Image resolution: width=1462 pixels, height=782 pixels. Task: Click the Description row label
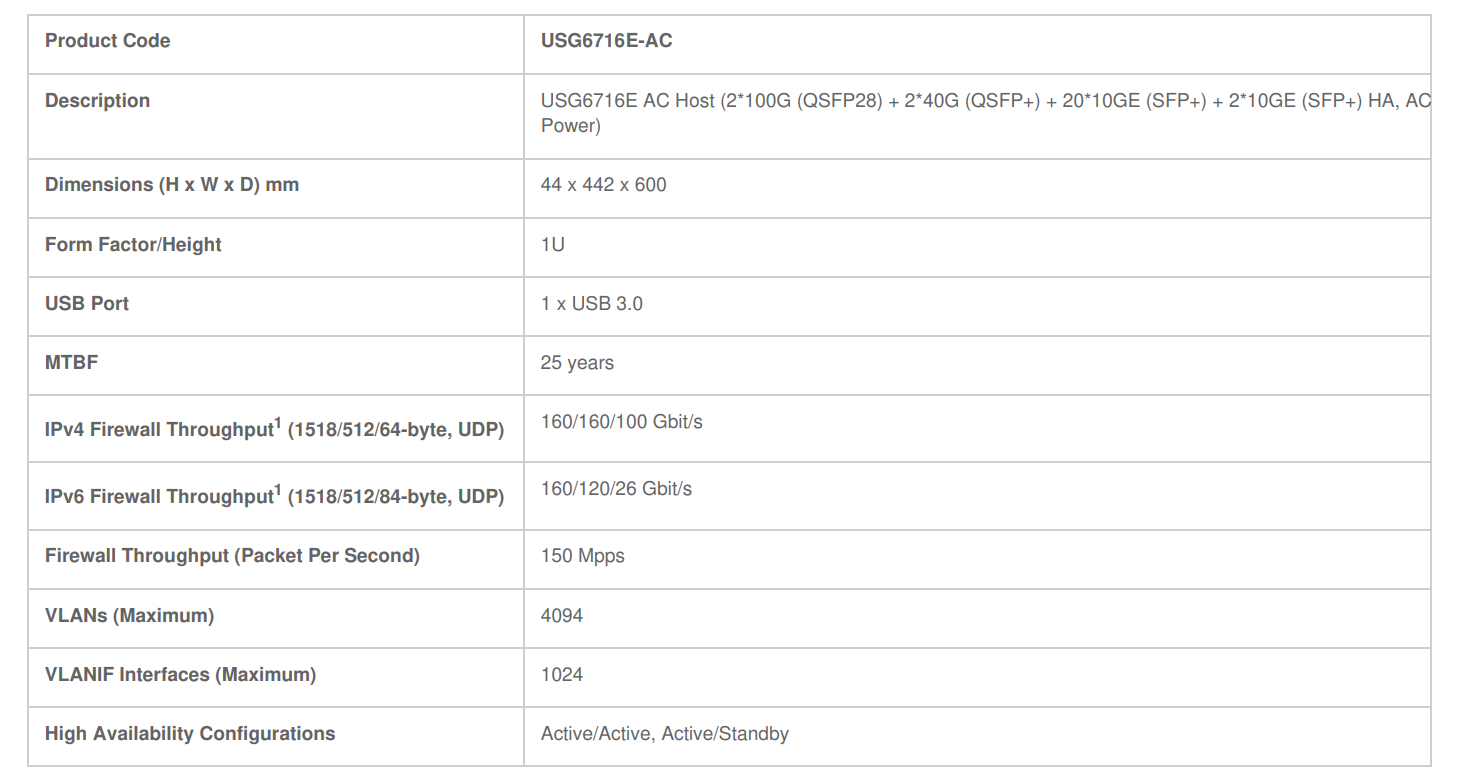coord(98,101)
